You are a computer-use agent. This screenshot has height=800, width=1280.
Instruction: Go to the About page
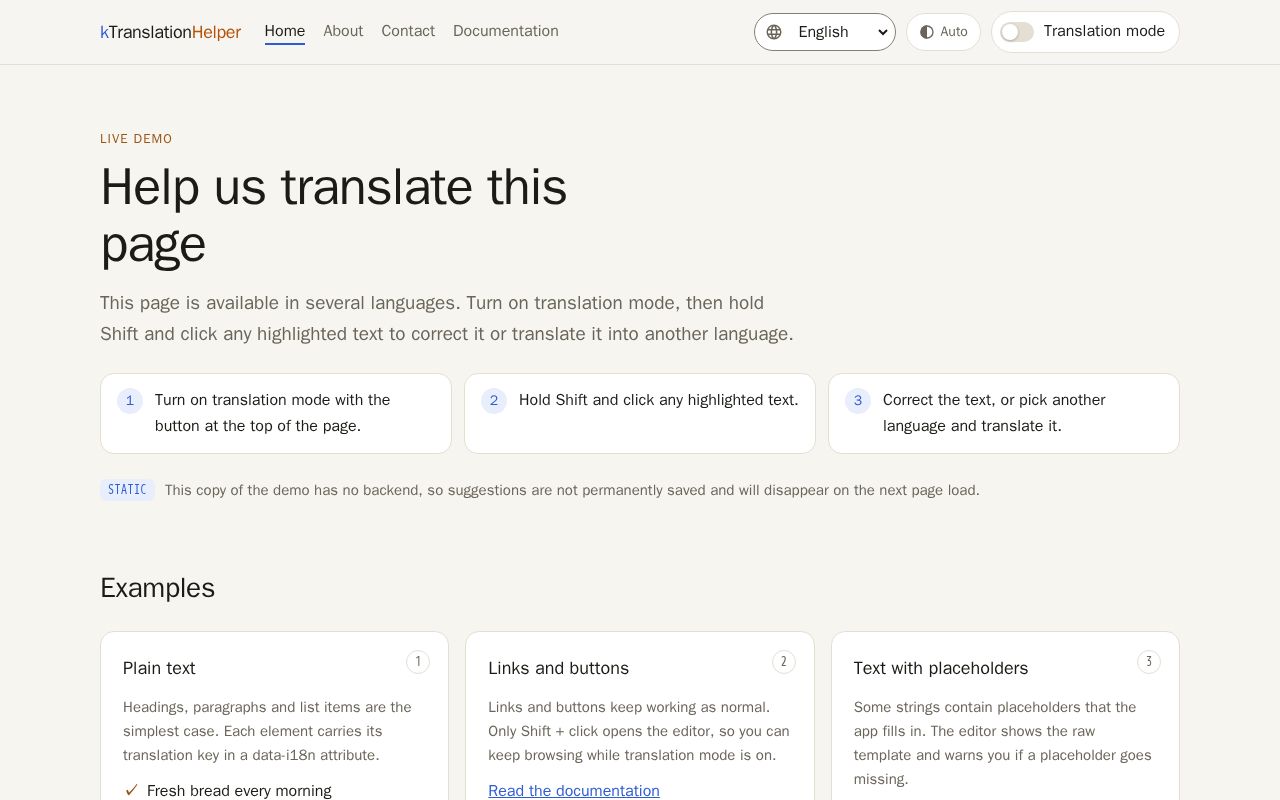coord(343,31)
